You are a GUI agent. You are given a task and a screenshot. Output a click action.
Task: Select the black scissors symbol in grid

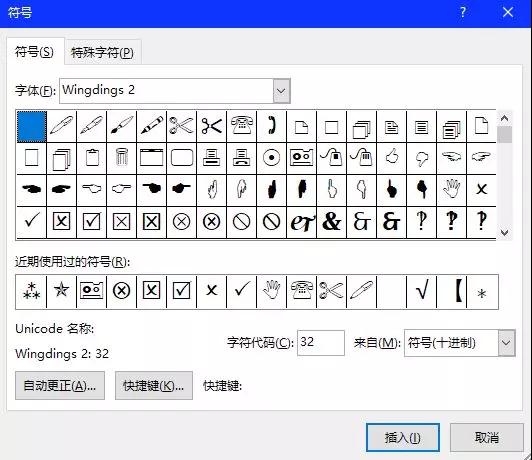pyautogui.click(x=211, y=126)
